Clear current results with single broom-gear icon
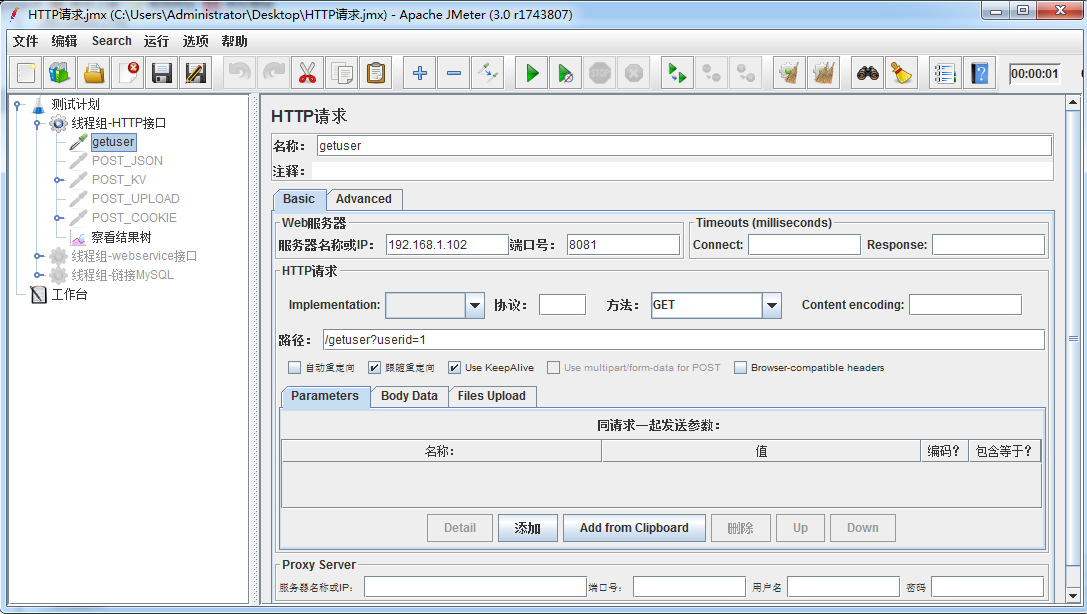The width and height of the screenshot is (1087, 614). pos(789,73)
